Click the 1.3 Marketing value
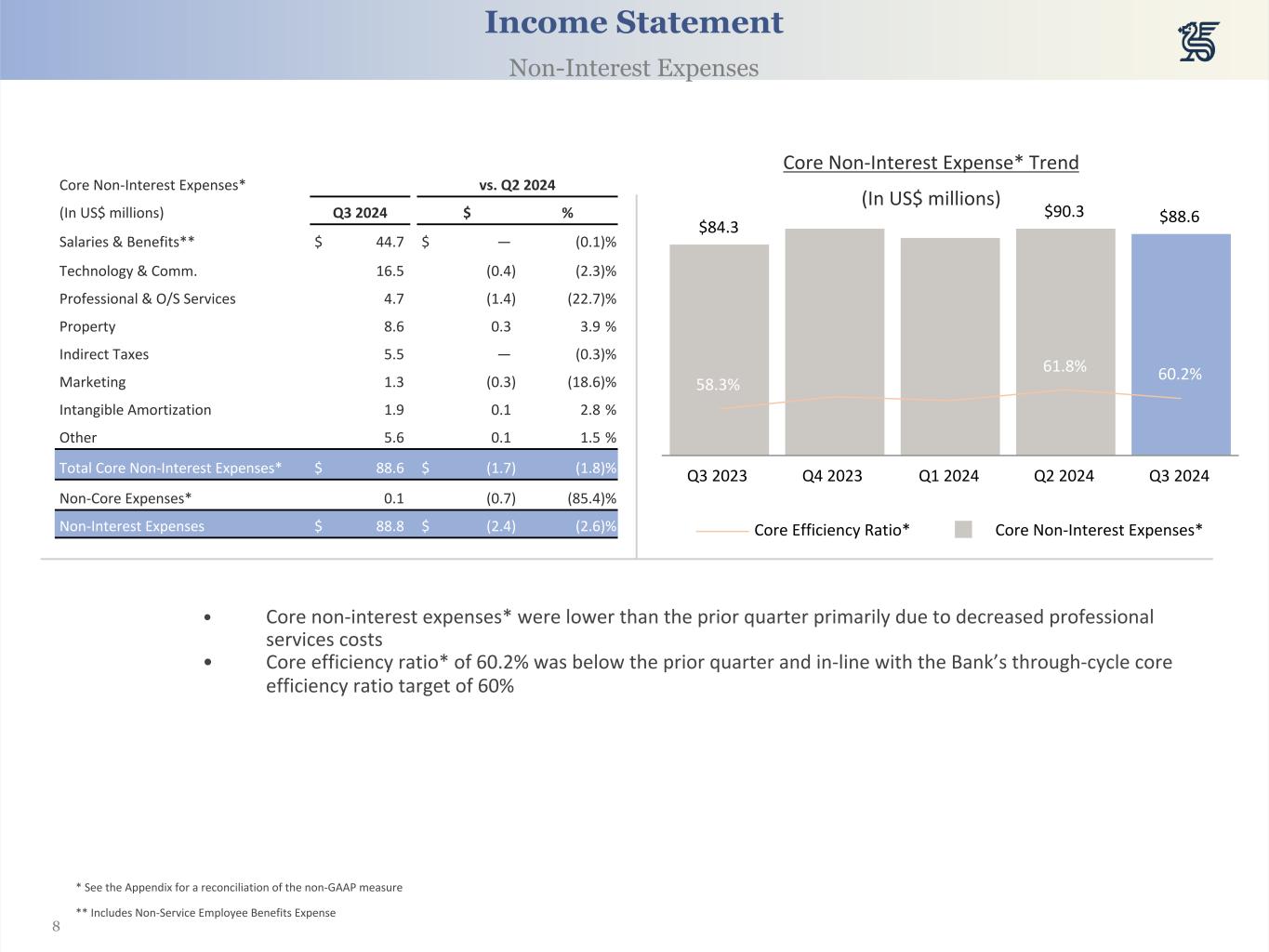Screen dimensions: 1269x952 click(x=393, y=382)
